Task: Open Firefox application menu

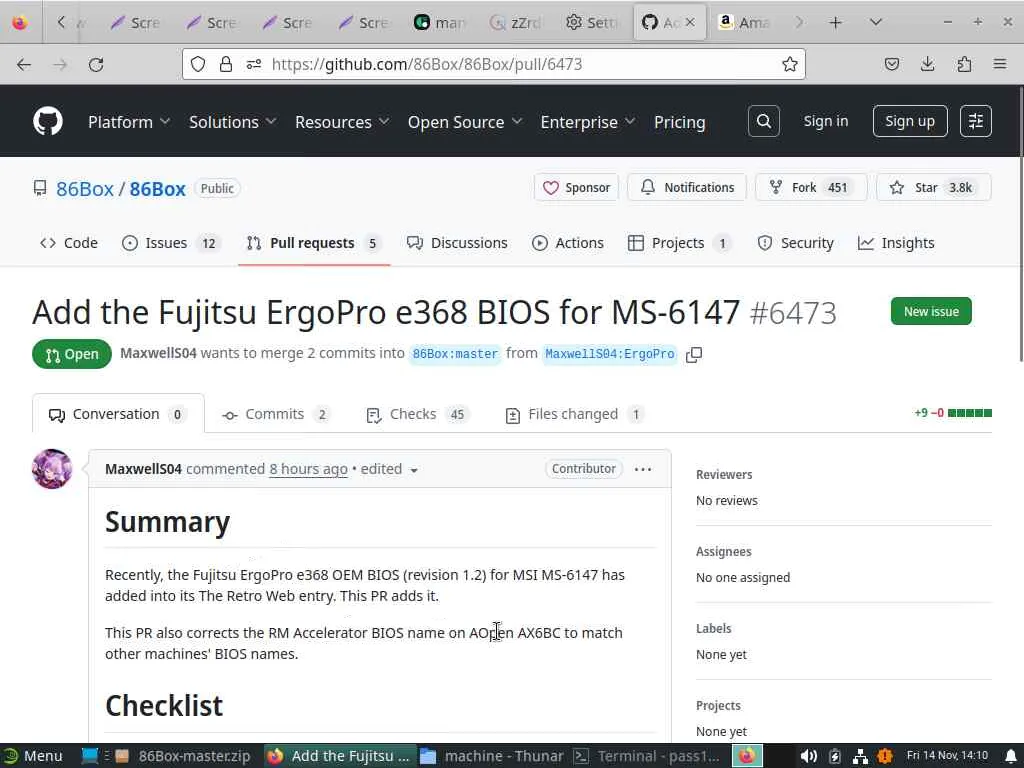Action: coord(1000,64)
